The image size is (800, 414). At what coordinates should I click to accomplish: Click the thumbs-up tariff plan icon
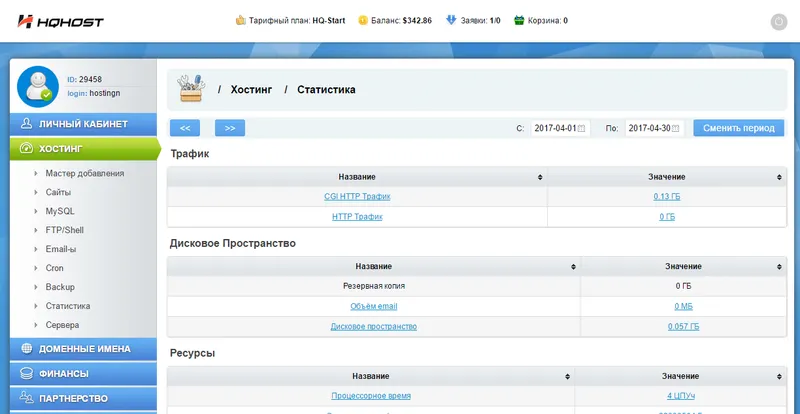pos(240,20)
